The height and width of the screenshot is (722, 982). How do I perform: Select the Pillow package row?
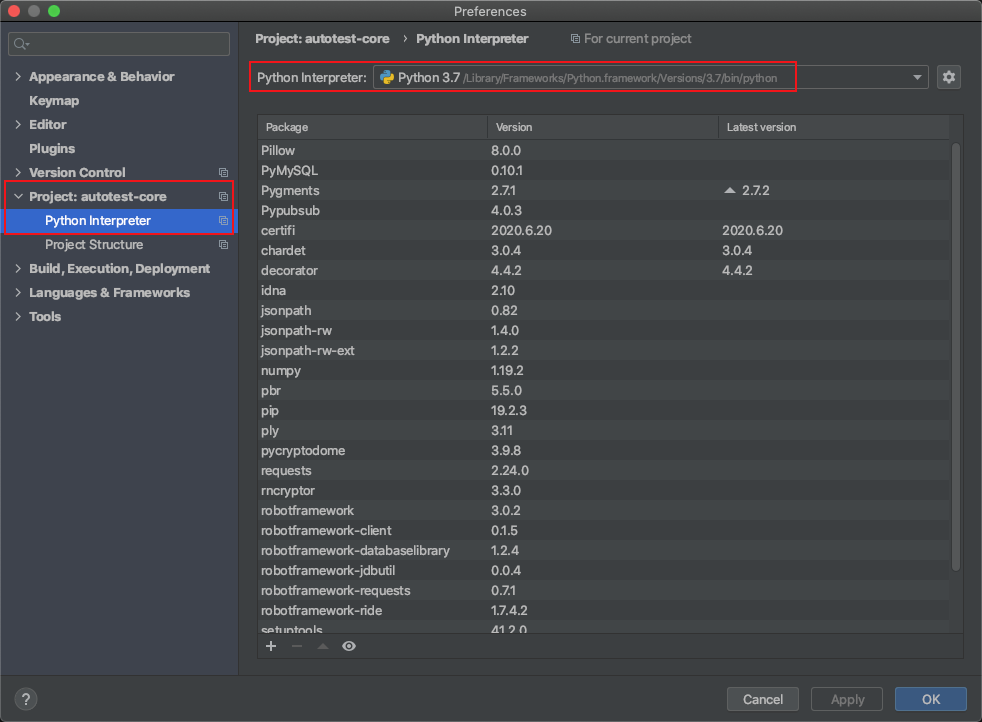click(603, 150)
